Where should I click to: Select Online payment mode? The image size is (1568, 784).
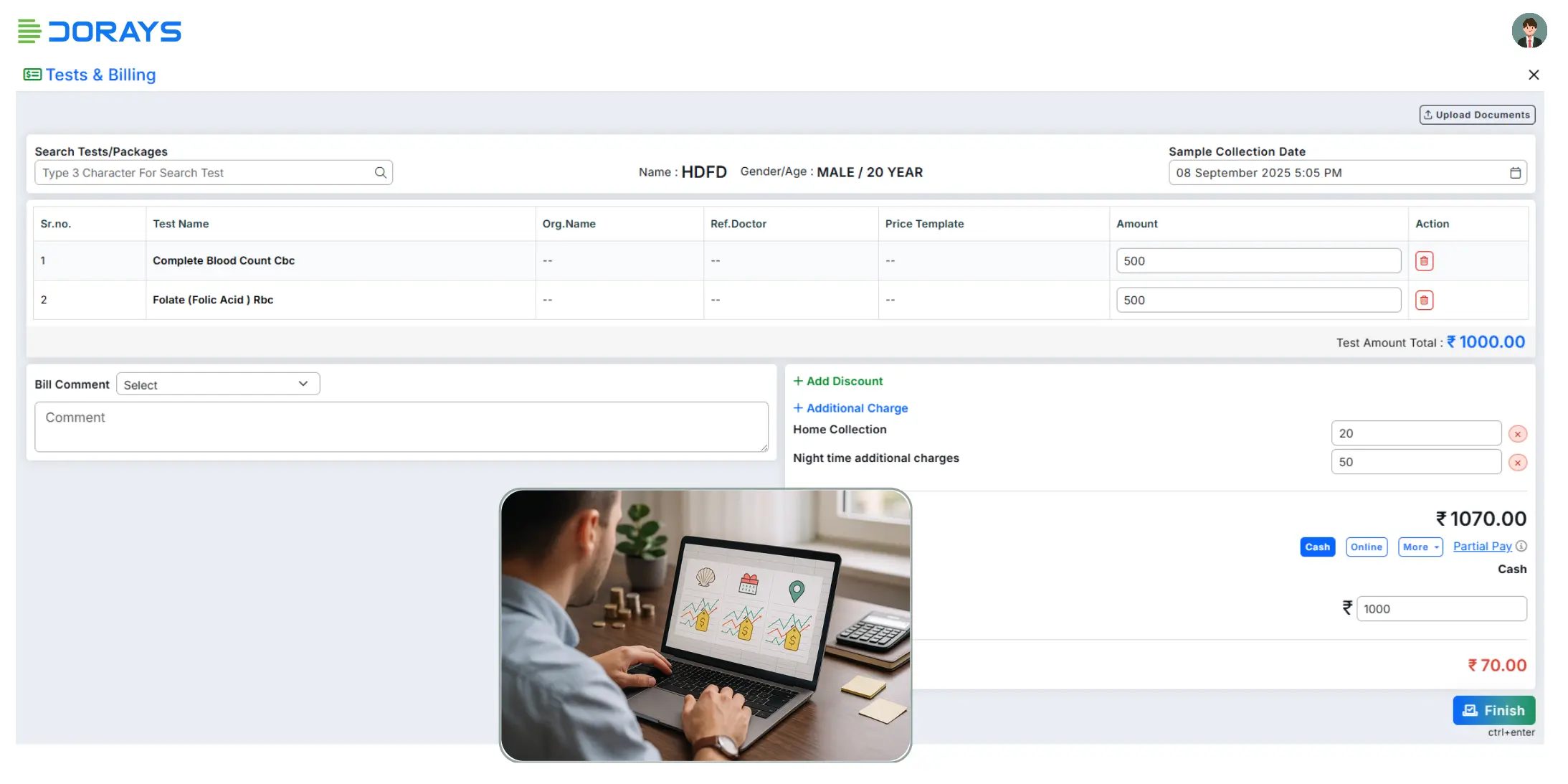[1366, 547]
